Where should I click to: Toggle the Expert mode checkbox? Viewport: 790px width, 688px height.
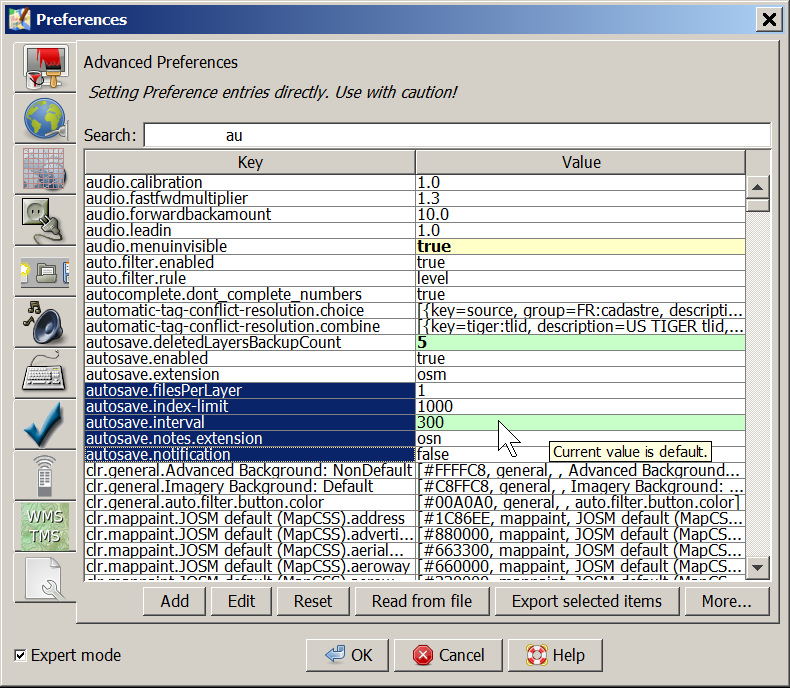[x=21, y=656]
